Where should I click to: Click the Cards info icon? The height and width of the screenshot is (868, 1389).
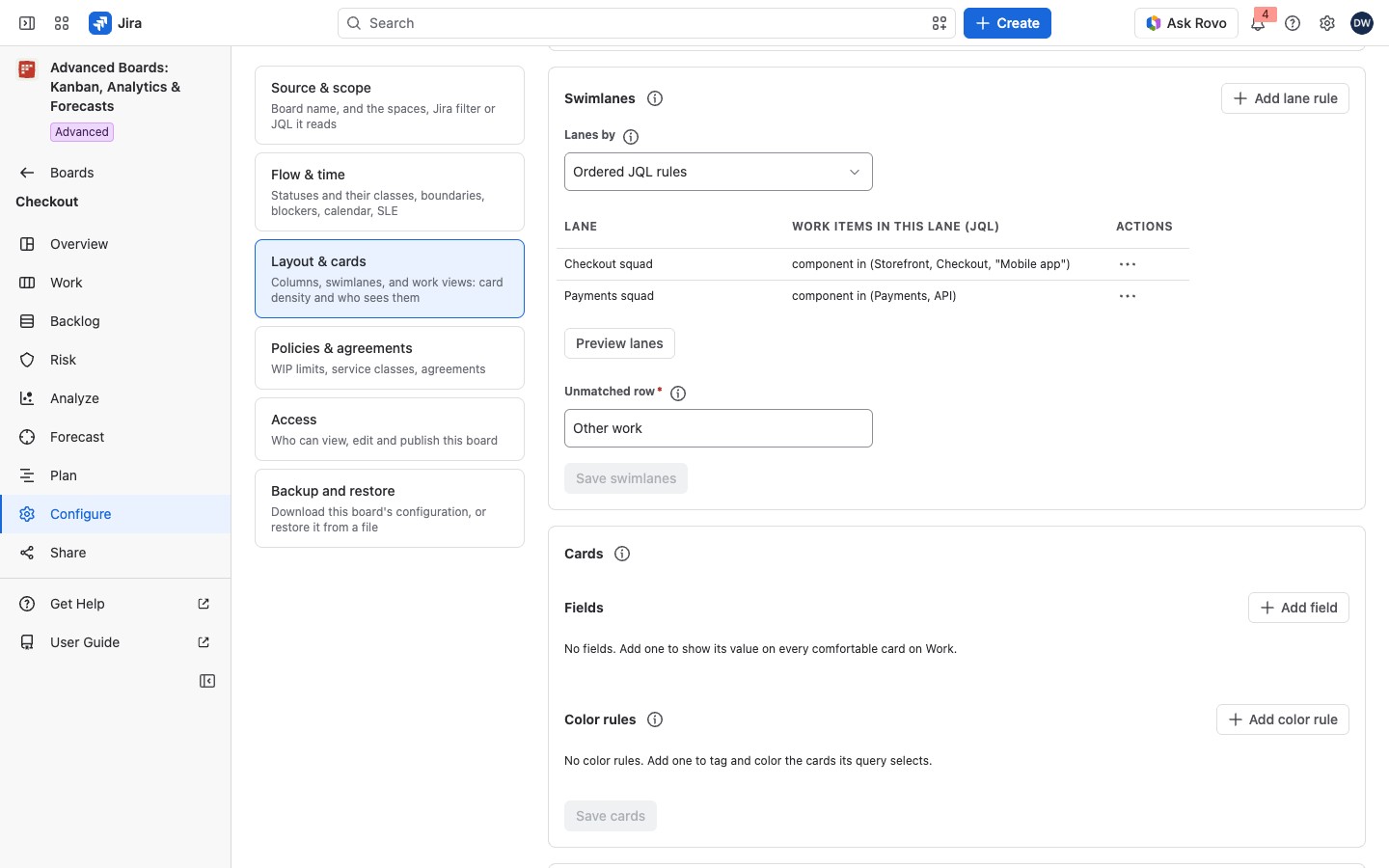coord(622,554)
